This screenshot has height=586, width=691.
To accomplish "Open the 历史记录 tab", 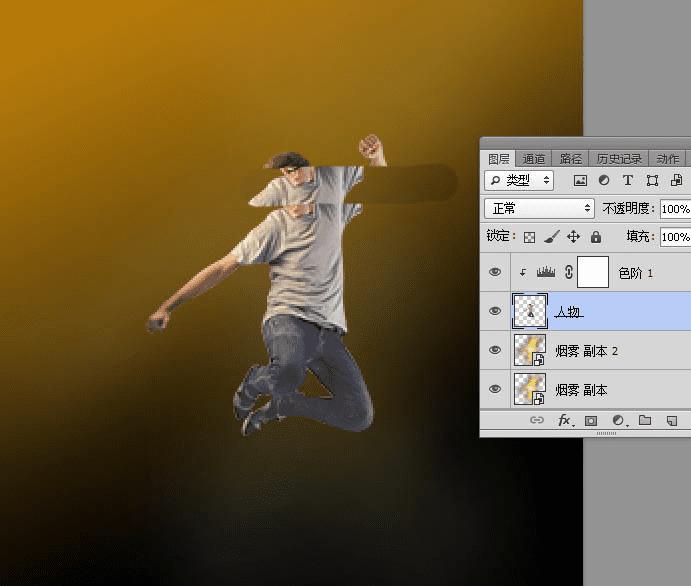I will [x=621, y=159].
